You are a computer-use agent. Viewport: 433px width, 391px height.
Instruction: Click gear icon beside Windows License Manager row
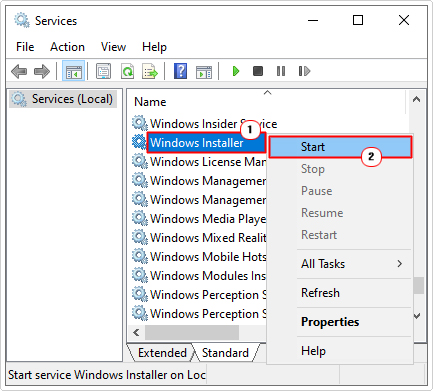click(140, 161)
